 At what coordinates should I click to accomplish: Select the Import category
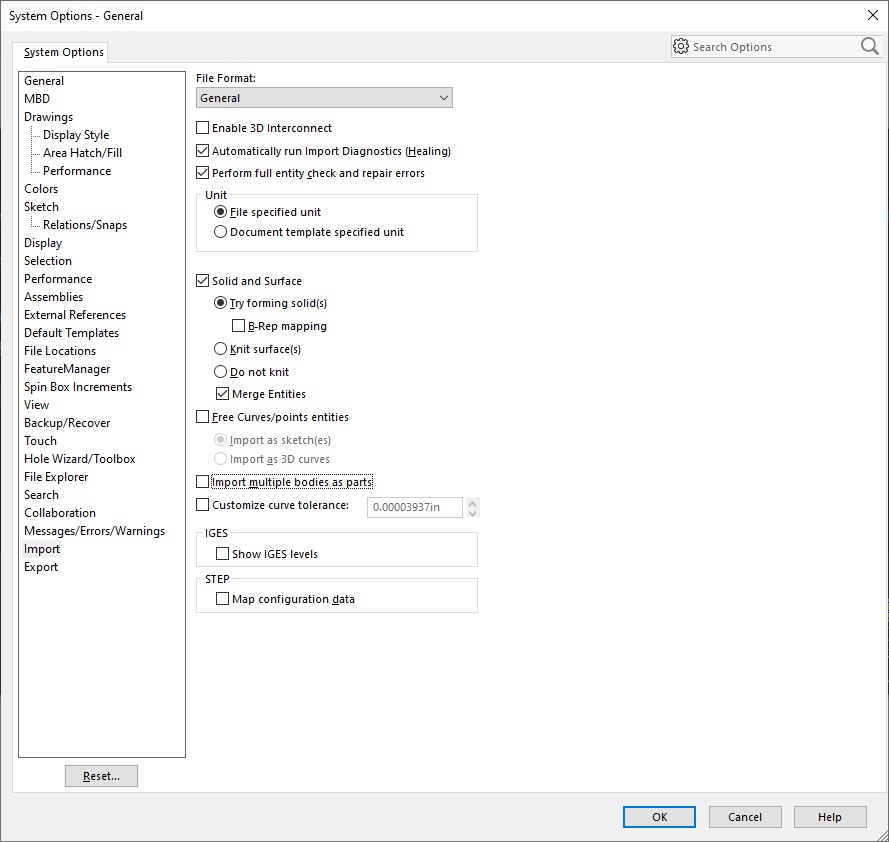click(42, 549)
